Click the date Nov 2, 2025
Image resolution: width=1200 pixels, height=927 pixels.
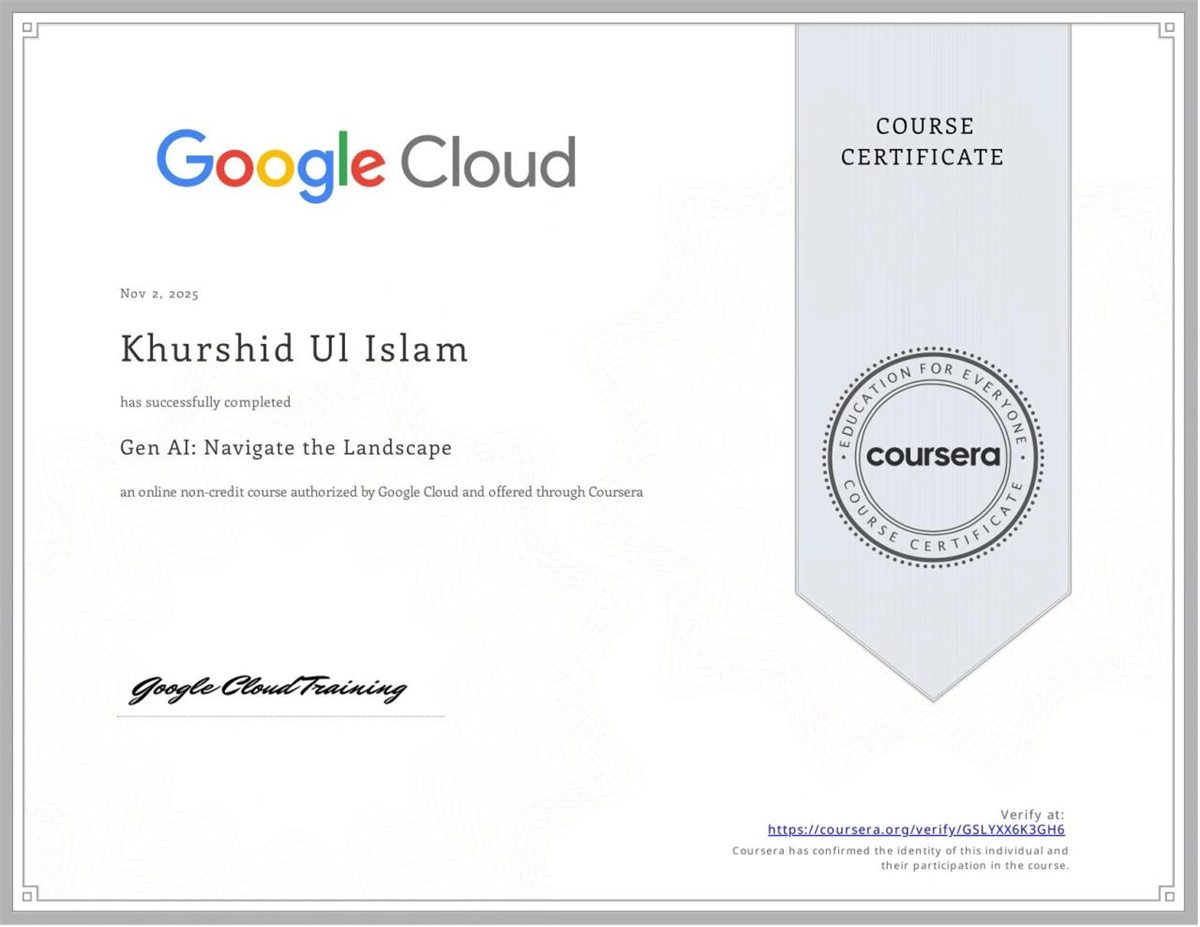(159, 294)
